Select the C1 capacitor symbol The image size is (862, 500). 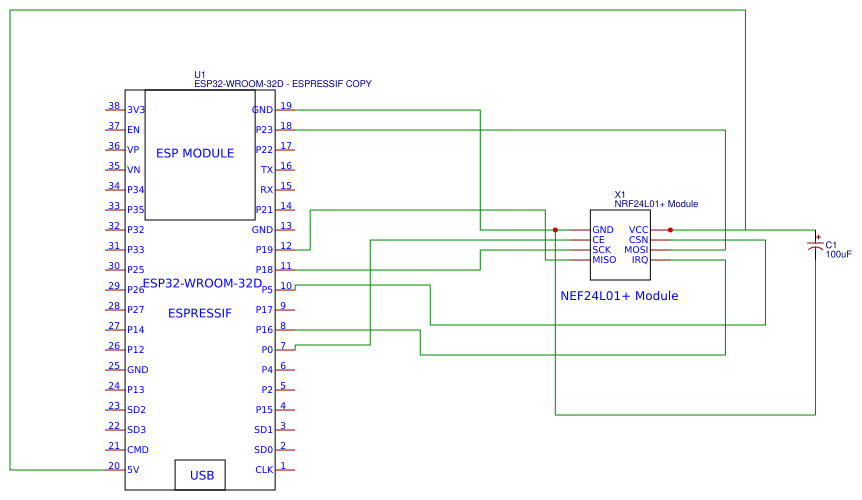815,245
